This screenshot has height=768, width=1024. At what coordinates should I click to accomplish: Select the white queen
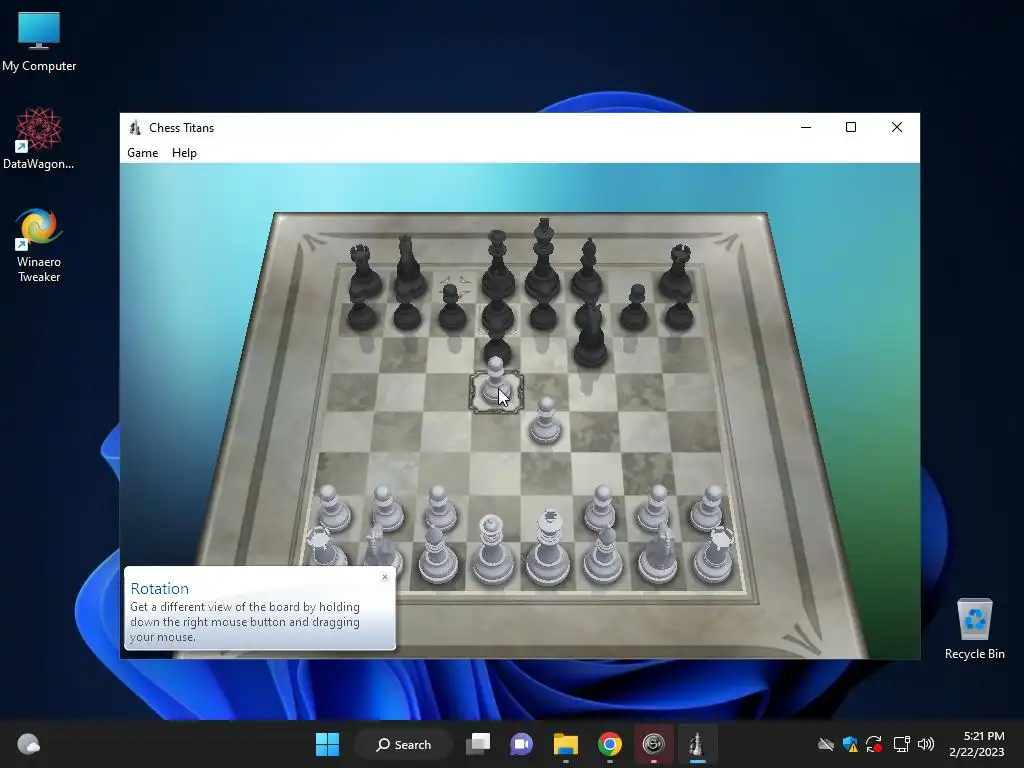492,550
